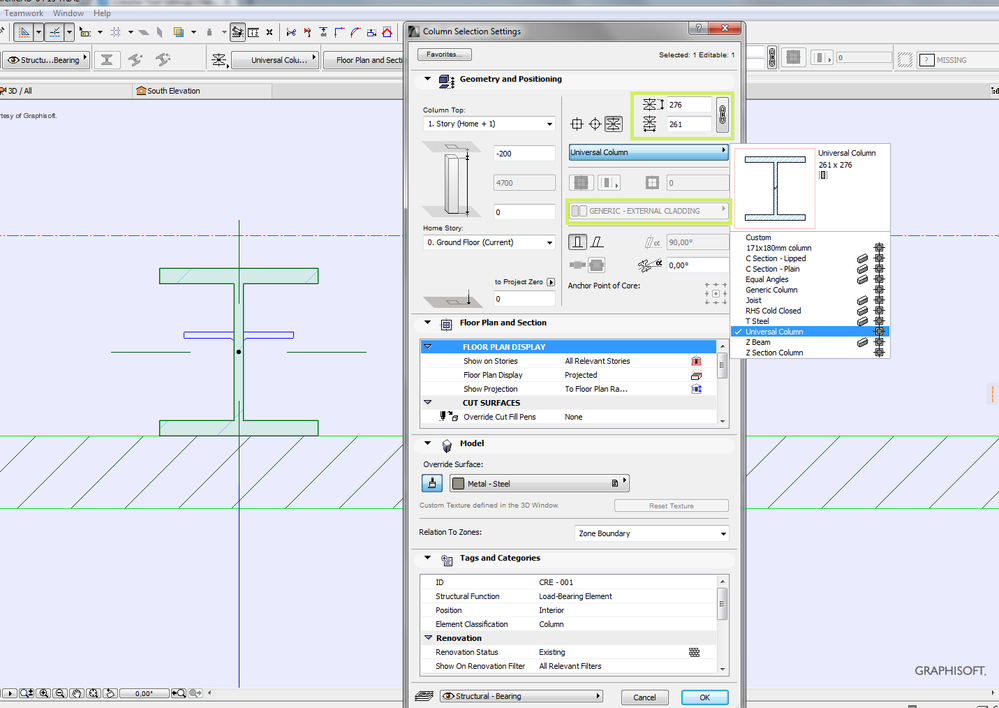Select rectangular column cross-section type
The width and height of the screenshot is (999, 708).
(x=577, y=124)
